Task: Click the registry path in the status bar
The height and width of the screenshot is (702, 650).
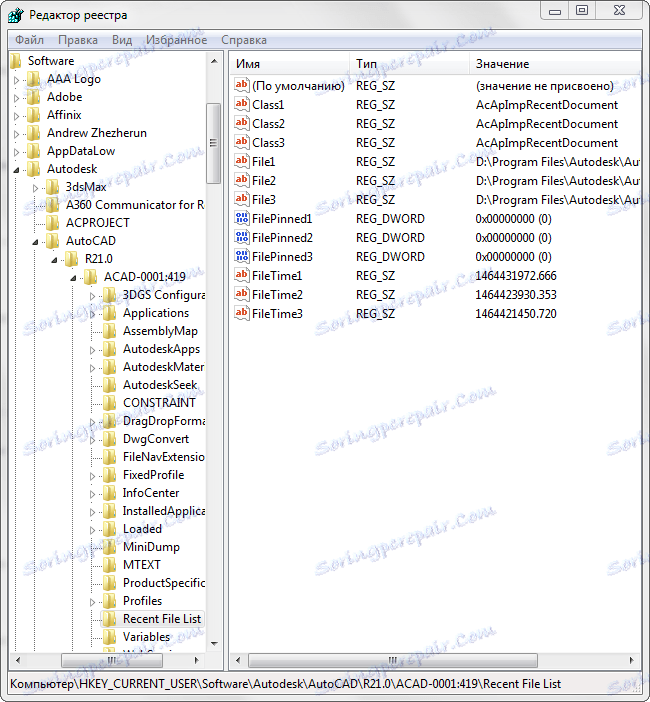Action: pyautogui.click(x=285, y=684)
